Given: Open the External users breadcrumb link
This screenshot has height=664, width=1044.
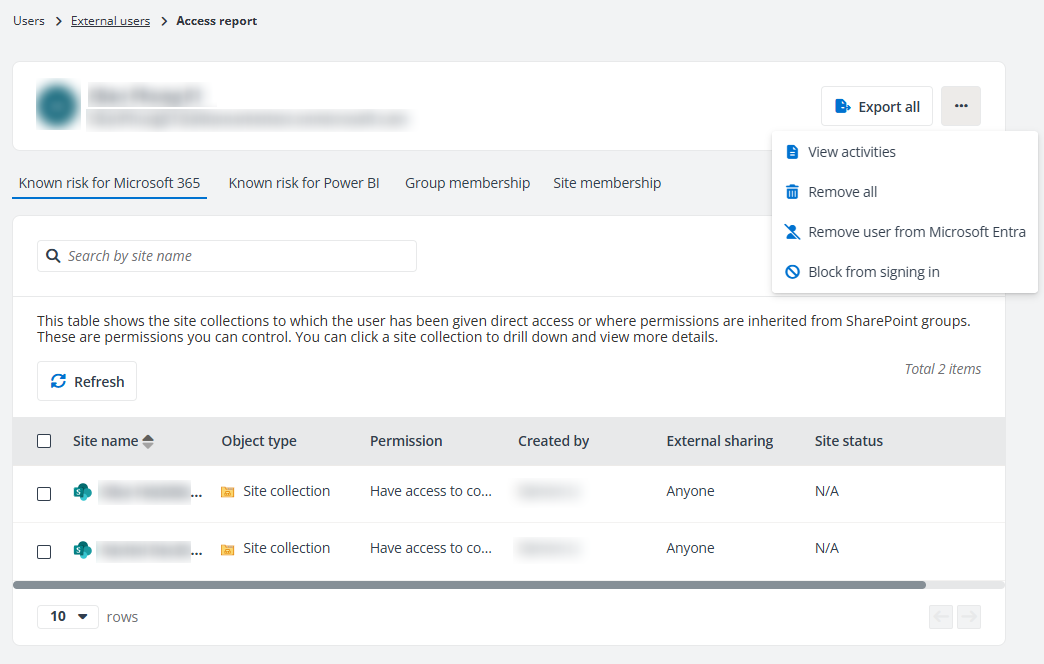Looking at the screenshot, I should [x=110, y=20].
